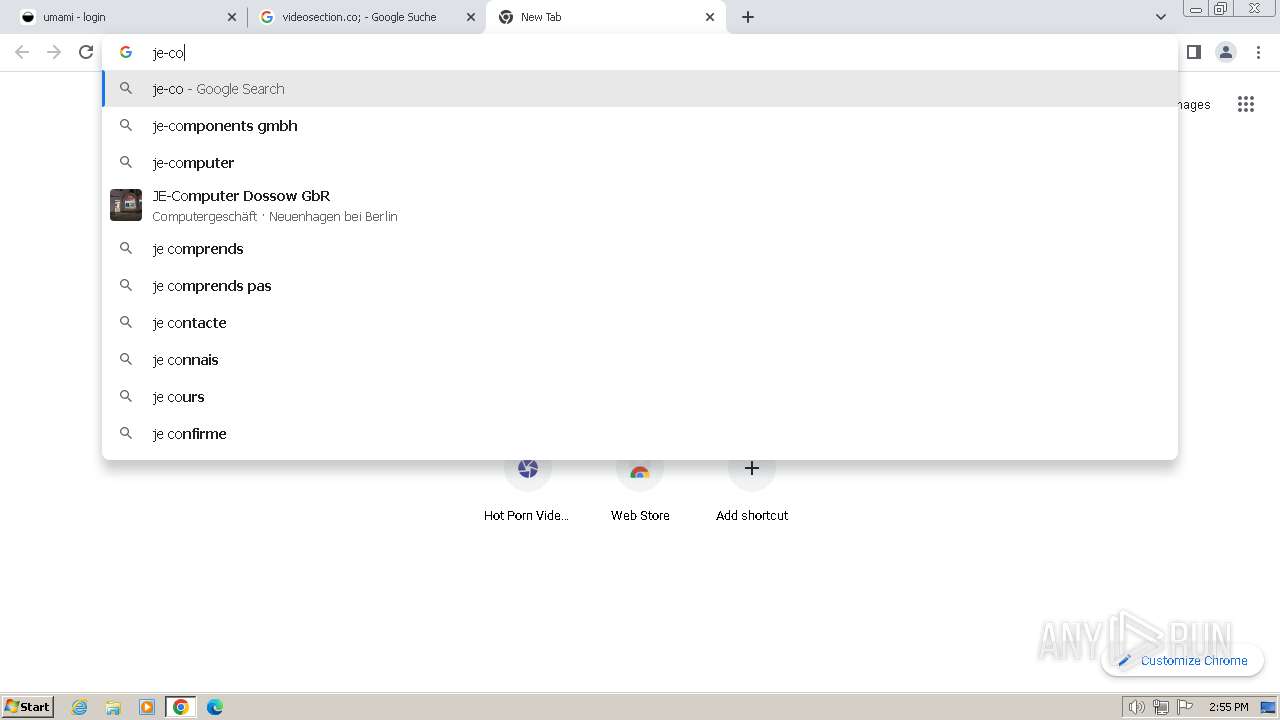Click the Customize Chrome button

tap(1183, 660)
